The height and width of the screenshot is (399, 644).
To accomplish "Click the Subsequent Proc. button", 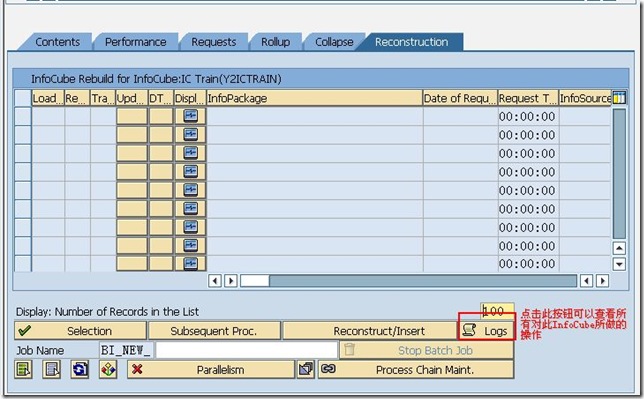I will (214, 331).
